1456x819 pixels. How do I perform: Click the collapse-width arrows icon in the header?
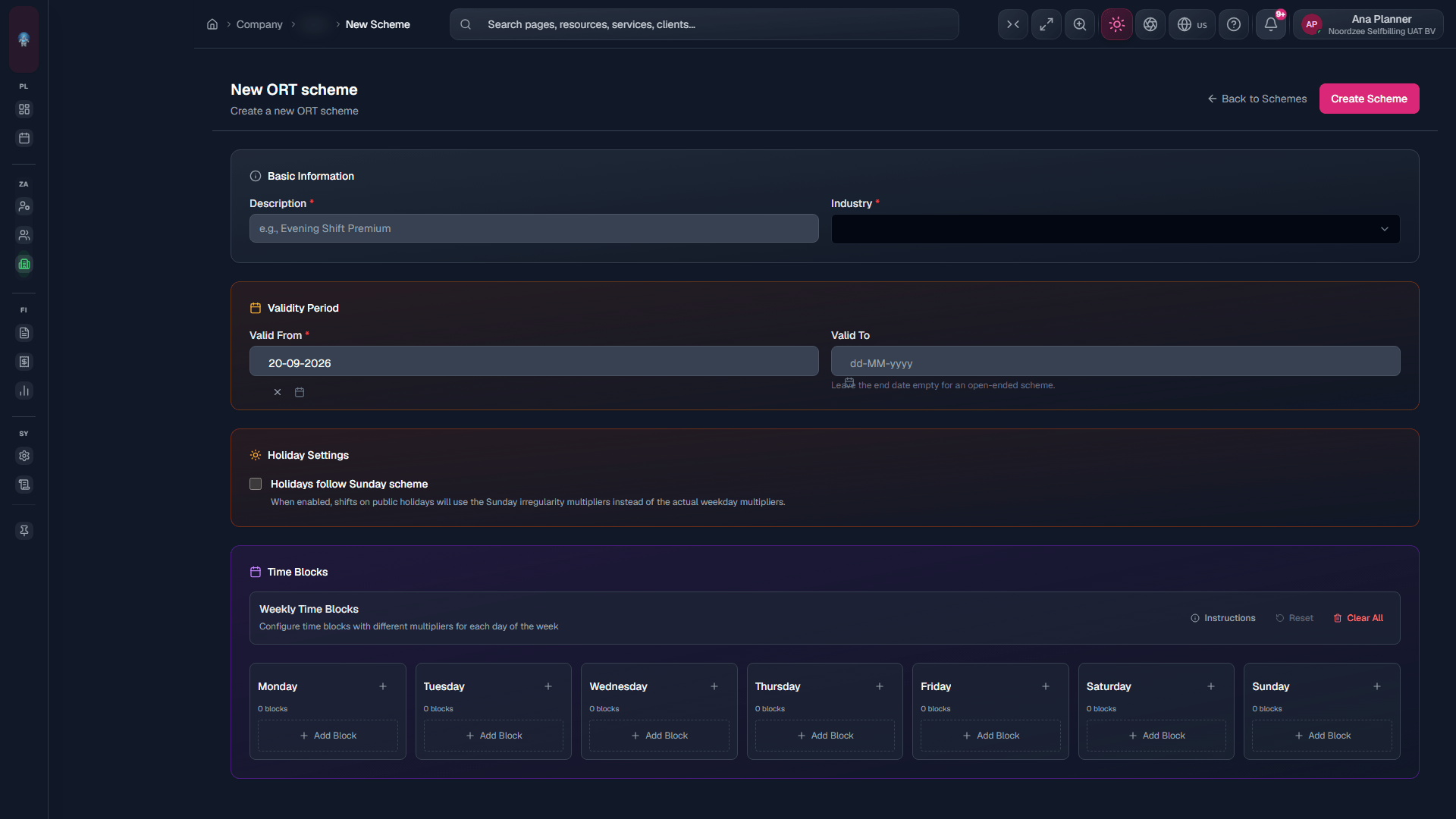click(x=1013, y=24)
